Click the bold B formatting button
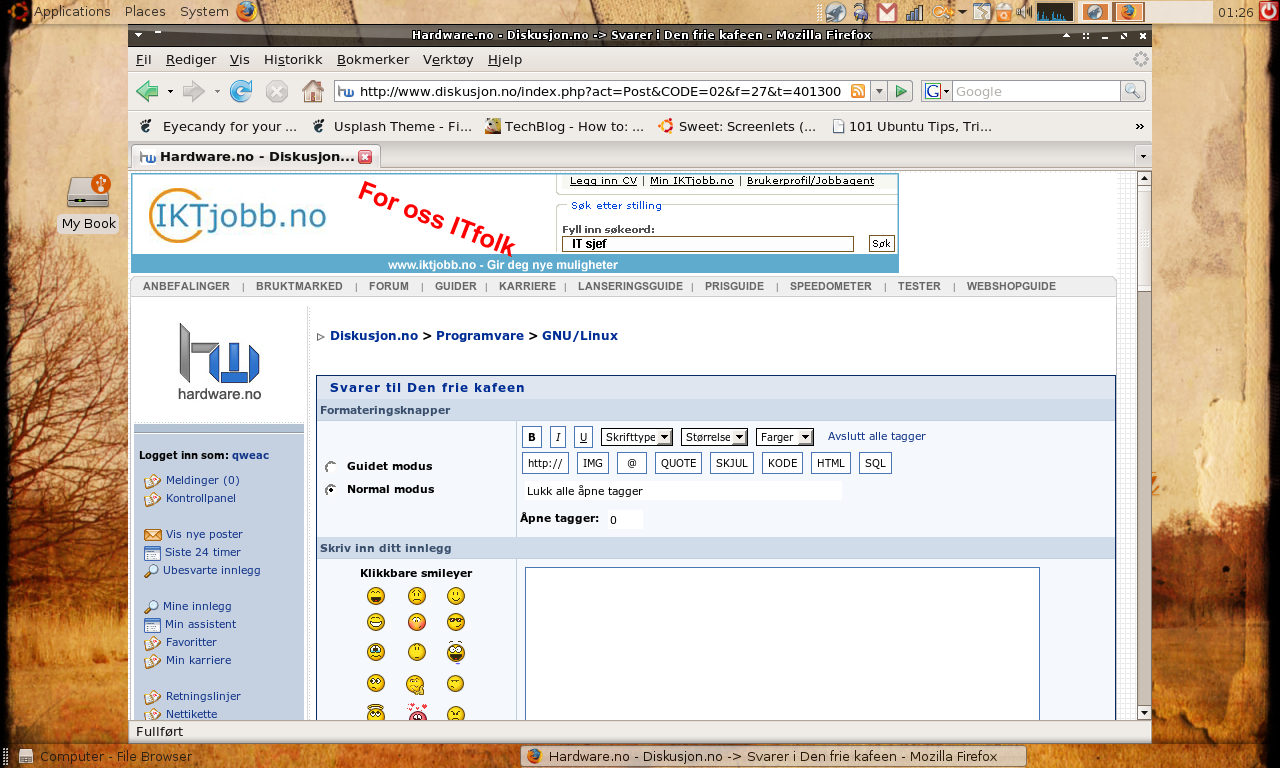The height and width of the screenshot is (768, 1280). (x=532, y=437)
